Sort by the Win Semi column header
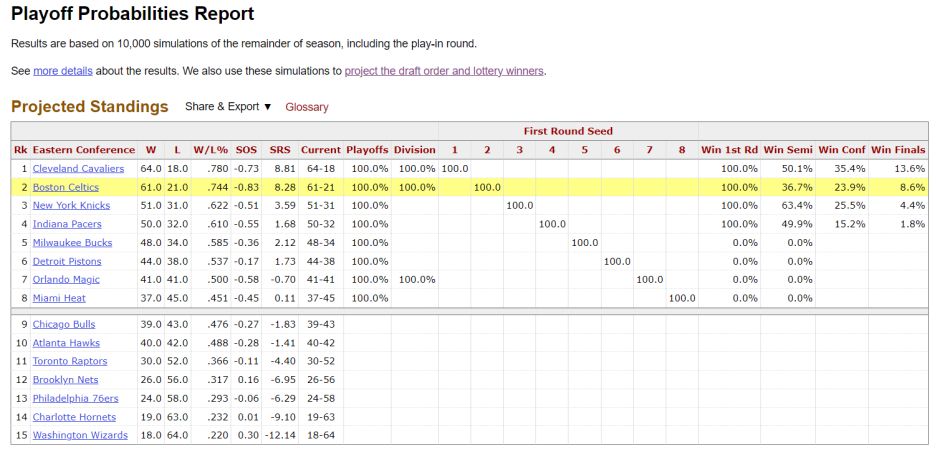The image size is (940, 459). pos(788,150)
